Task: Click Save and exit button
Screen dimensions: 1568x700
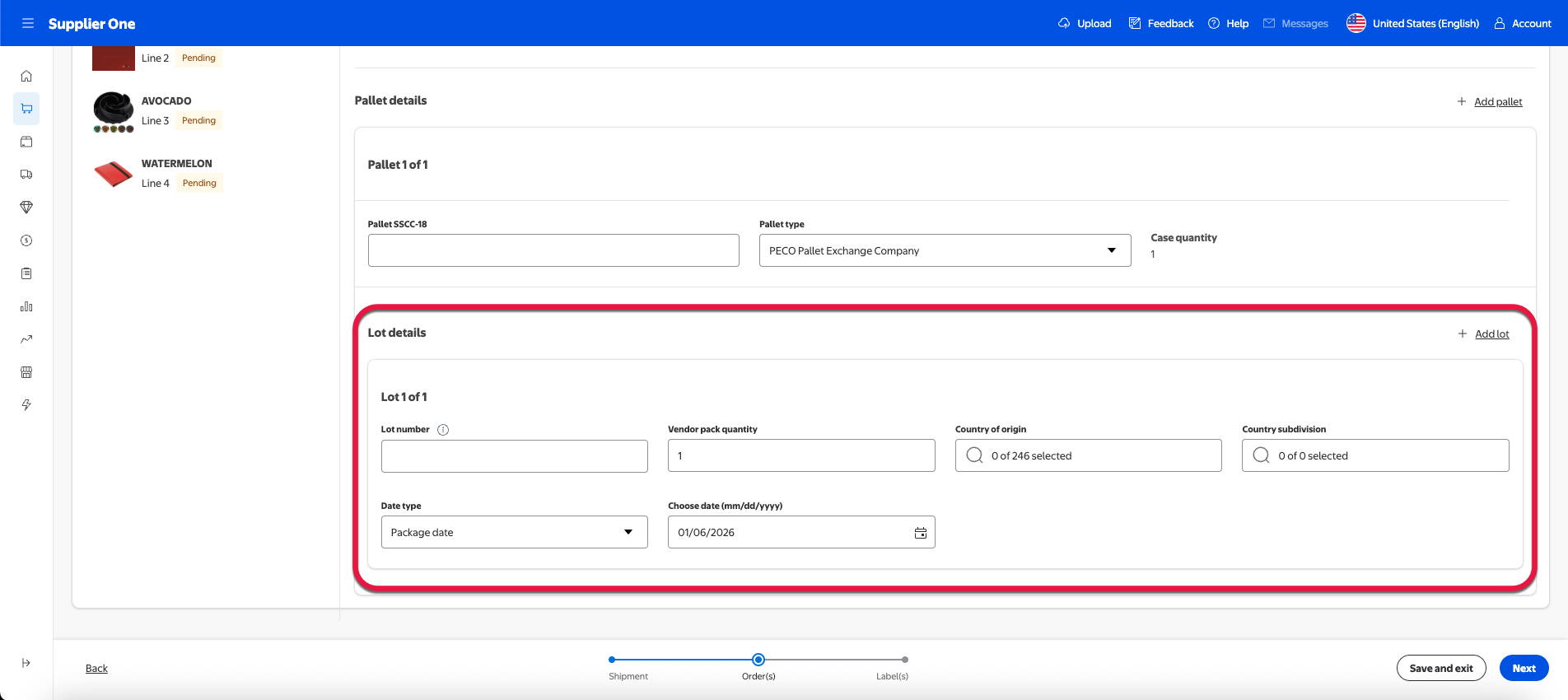Action: 1440,668
